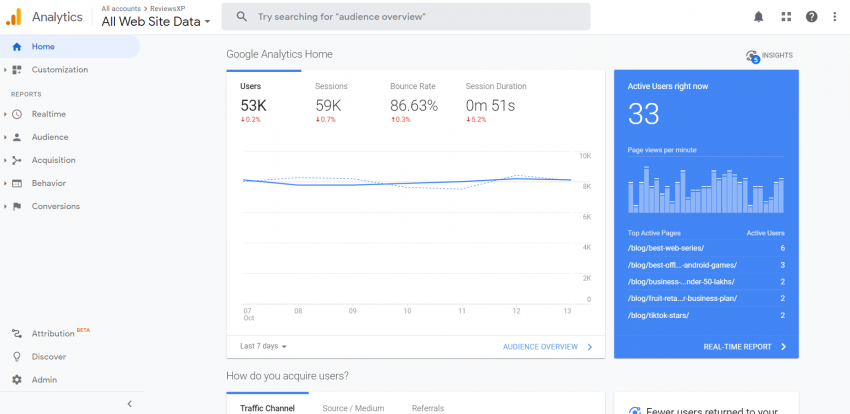Click the Acquisition branching icon
This screenshot has height=414, width=850.
pos(17,160)
